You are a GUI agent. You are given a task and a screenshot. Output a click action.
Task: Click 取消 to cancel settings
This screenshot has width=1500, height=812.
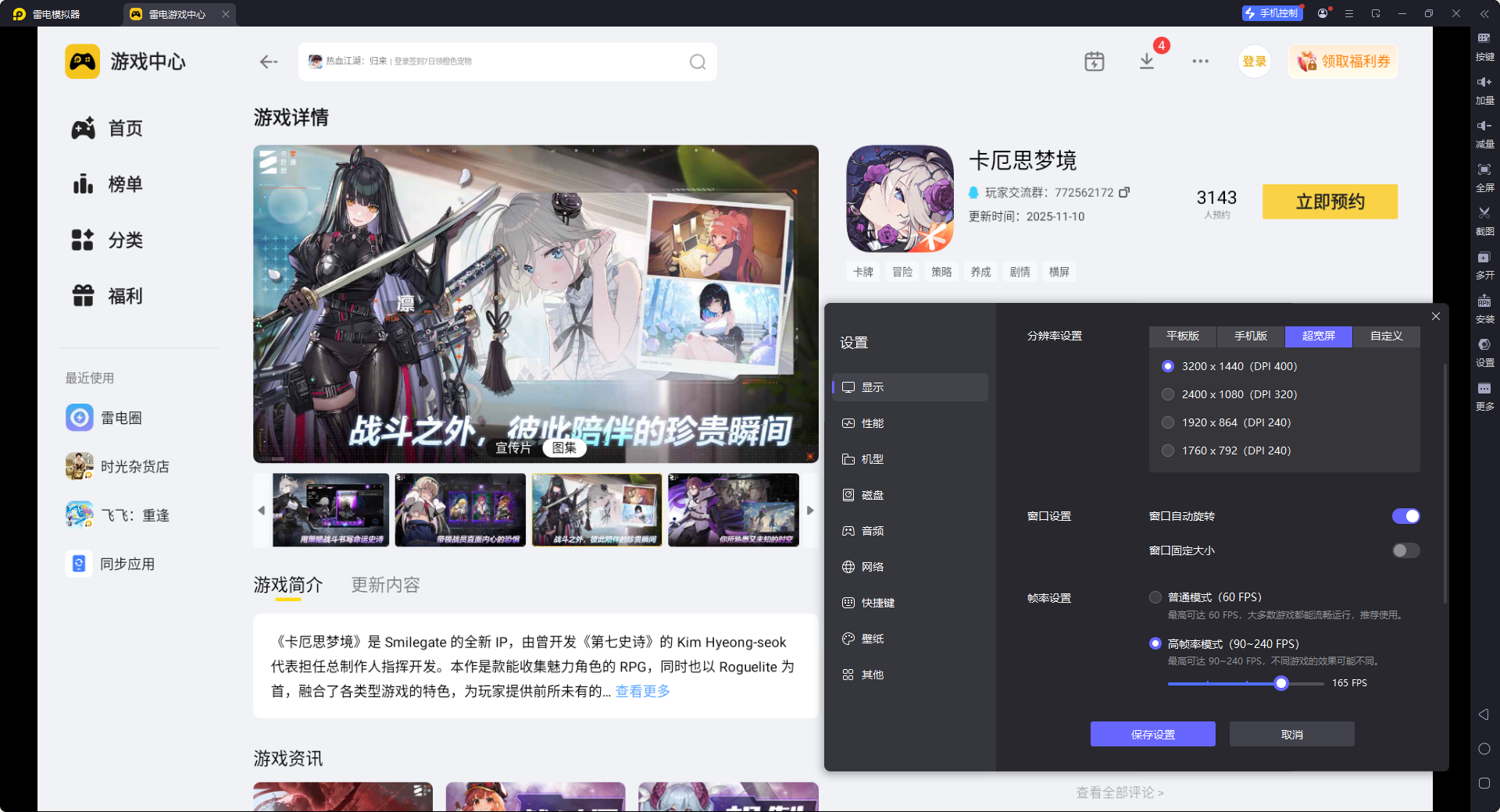(x=1292, y=734)
